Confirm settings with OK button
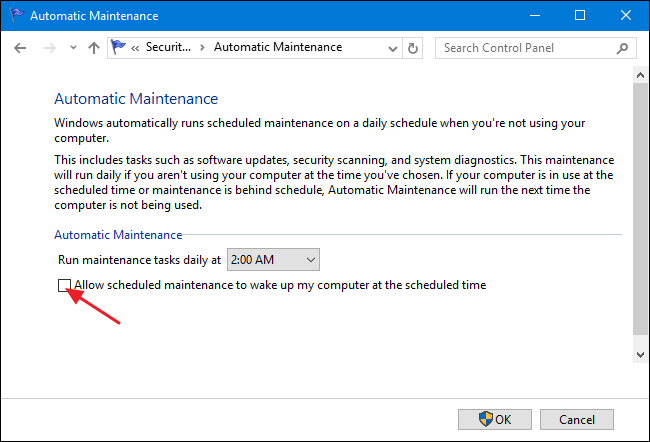Image resolution: width=650 pixels, height=442 pixels. [495, 420]
